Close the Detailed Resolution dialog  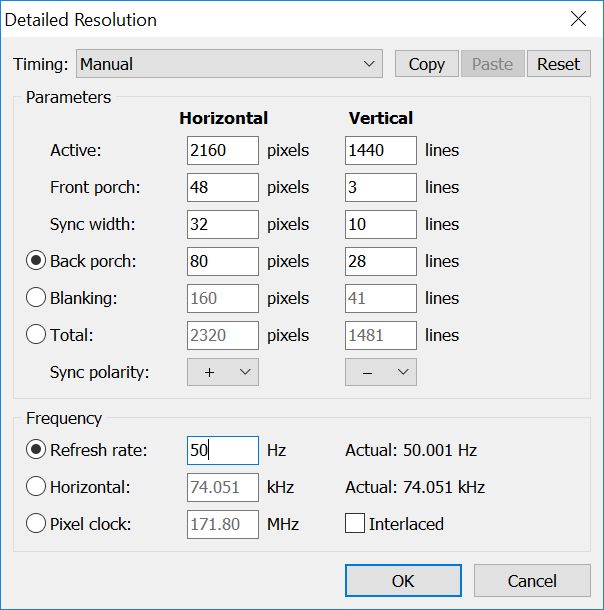(577, 19)
